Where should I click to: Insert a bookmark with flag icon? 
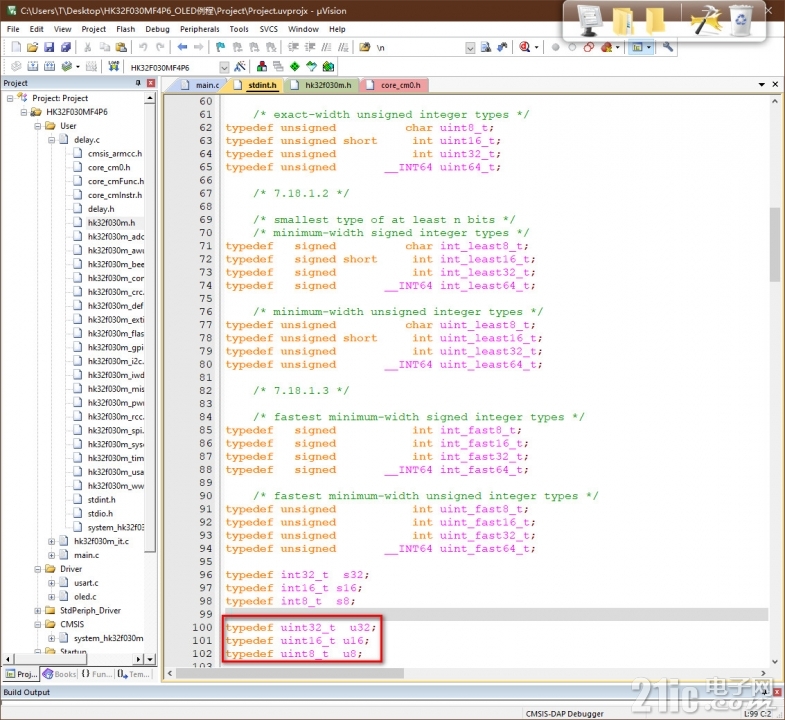[x=221, y=47]
